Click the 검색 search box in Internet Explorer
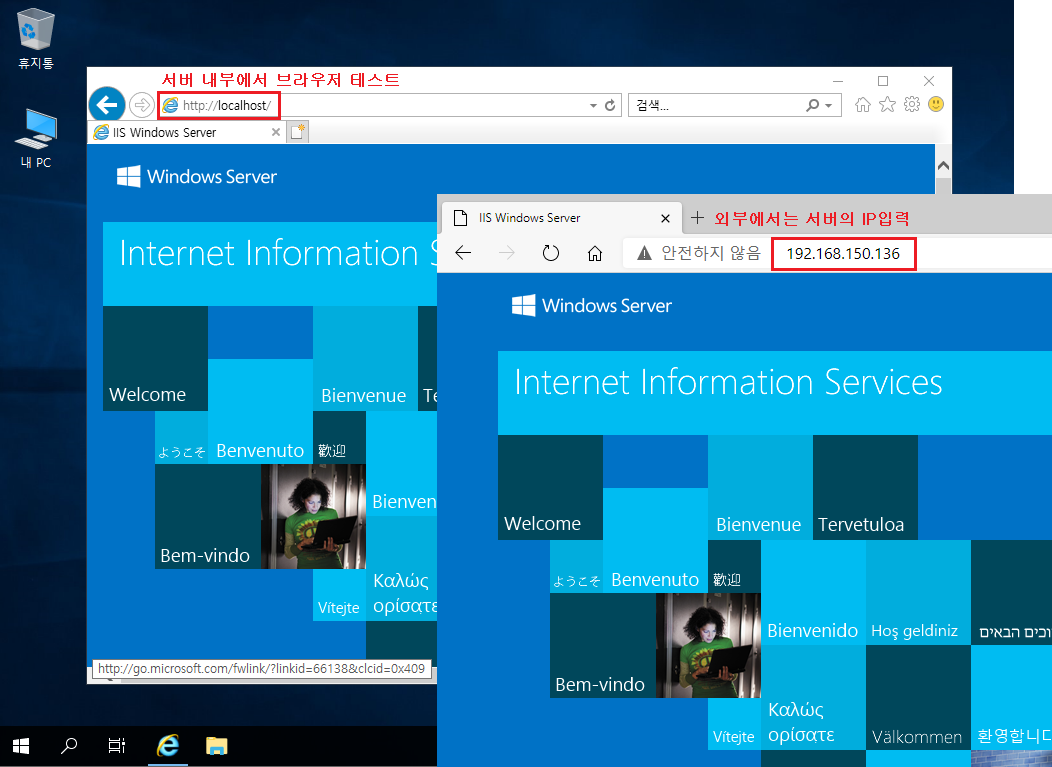 717,105
